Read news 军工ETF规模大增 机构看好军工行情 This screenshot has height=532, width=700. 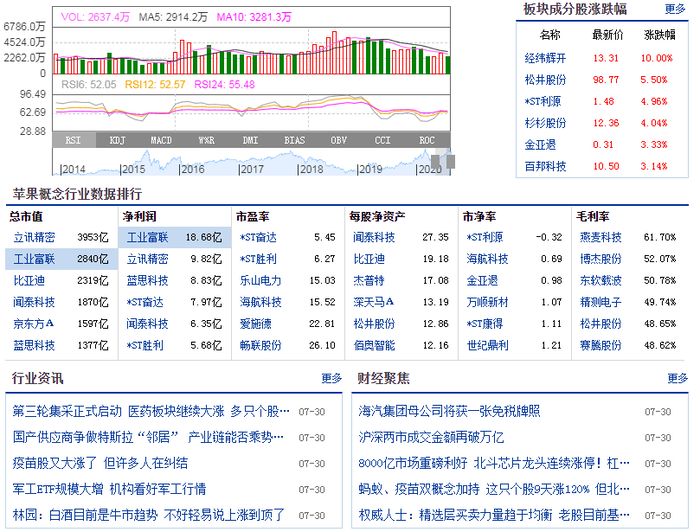[109, 489]
